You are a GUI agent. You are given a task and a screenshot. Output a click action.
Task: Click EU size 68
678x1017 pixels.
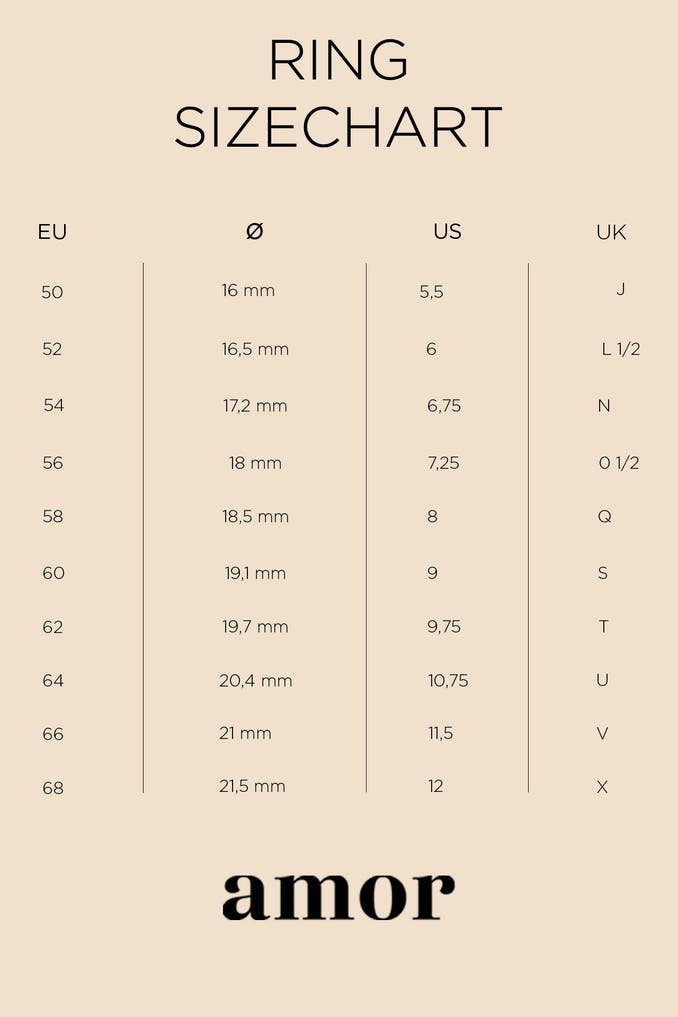pos(53,788)
